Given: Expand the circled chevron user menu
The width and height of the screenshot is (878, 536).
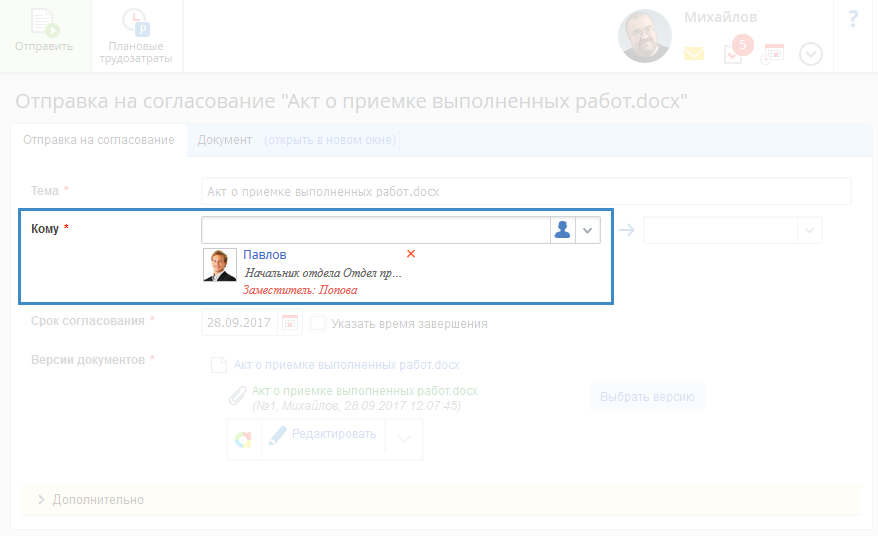Looking at the screenshot, I should coord(810,54).
